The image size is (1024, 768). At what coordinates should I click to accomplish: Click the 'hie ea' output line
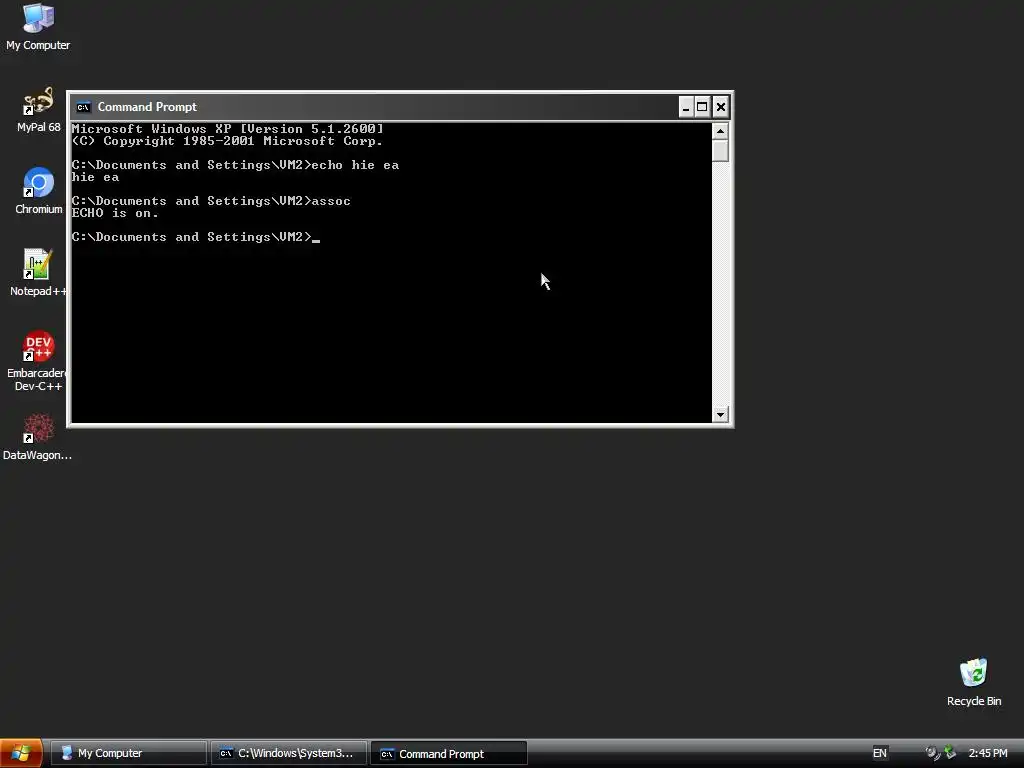(95, 177)
